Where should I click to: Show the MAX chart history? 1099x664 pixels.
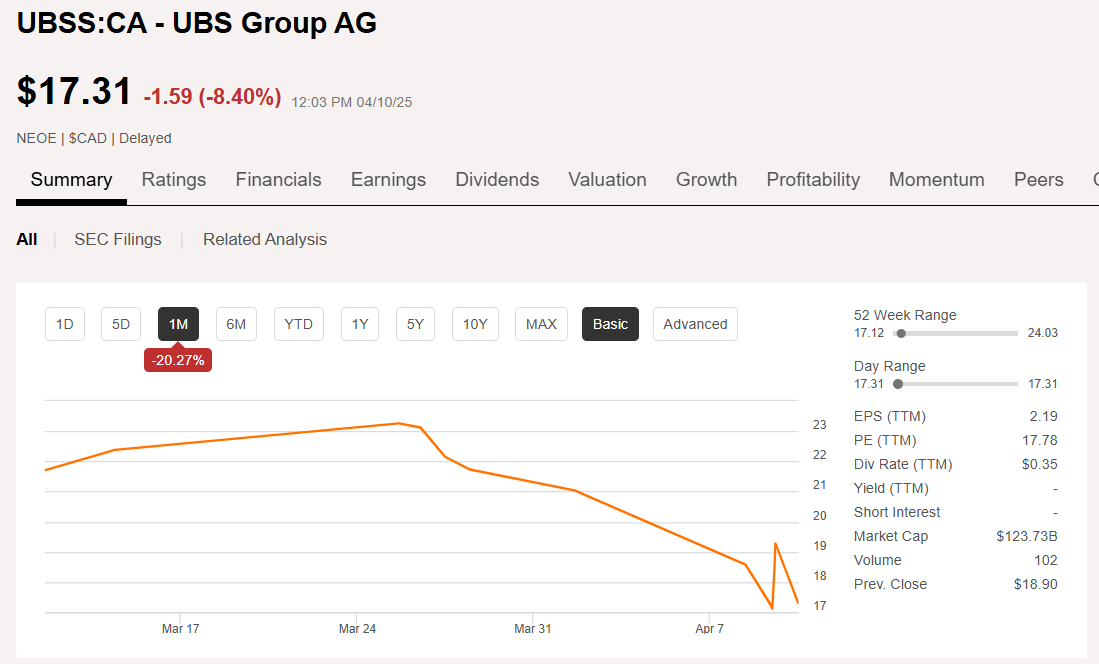point(540,323)
